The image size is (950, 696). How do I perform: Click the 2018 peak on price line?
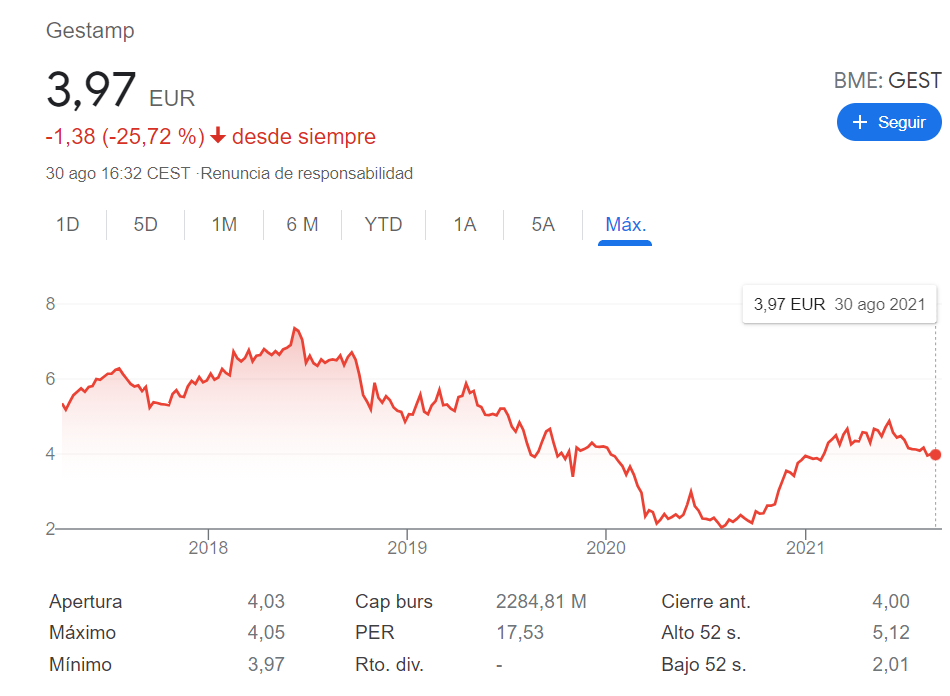coord(295,328)
